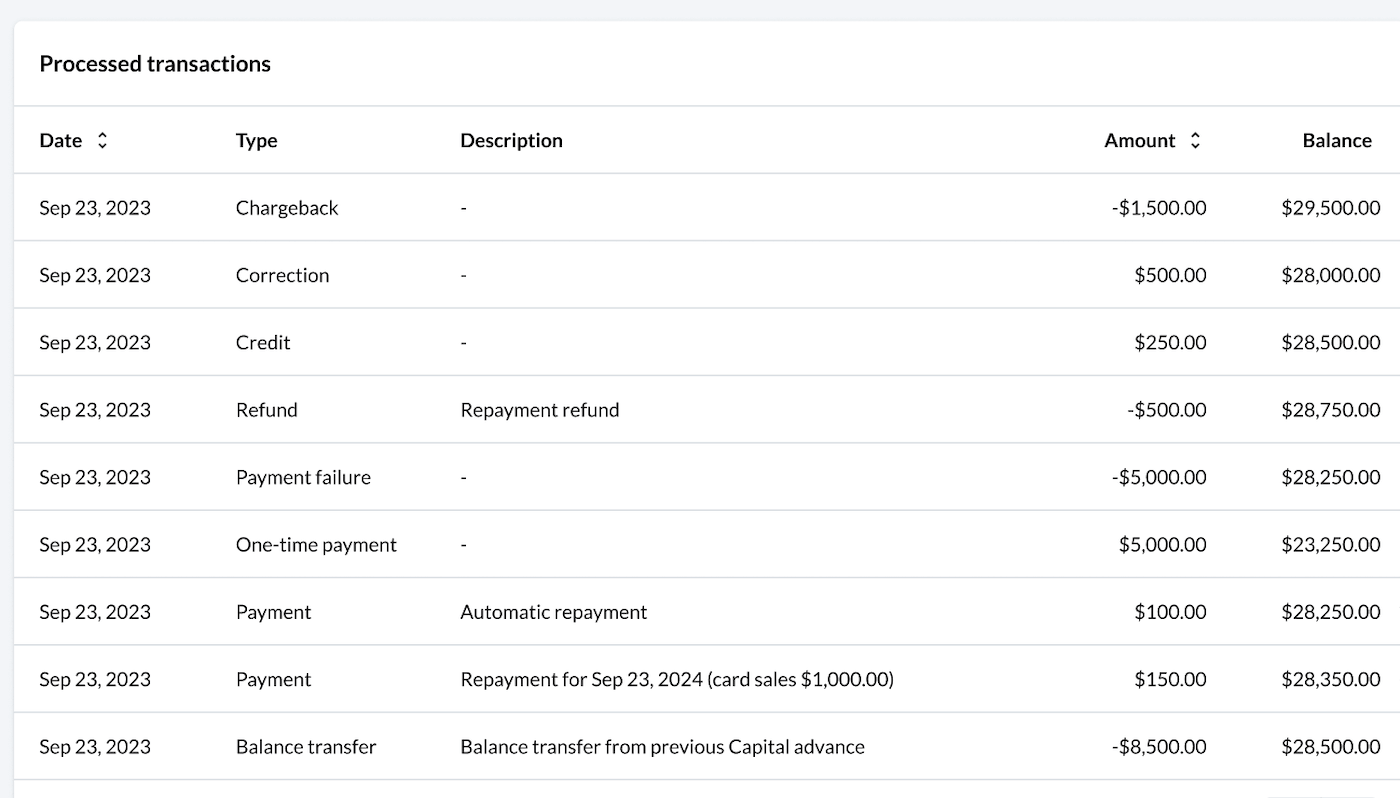1400x798 pixels.
Task: Click the Balance column header
Action: click(1336, 141)
